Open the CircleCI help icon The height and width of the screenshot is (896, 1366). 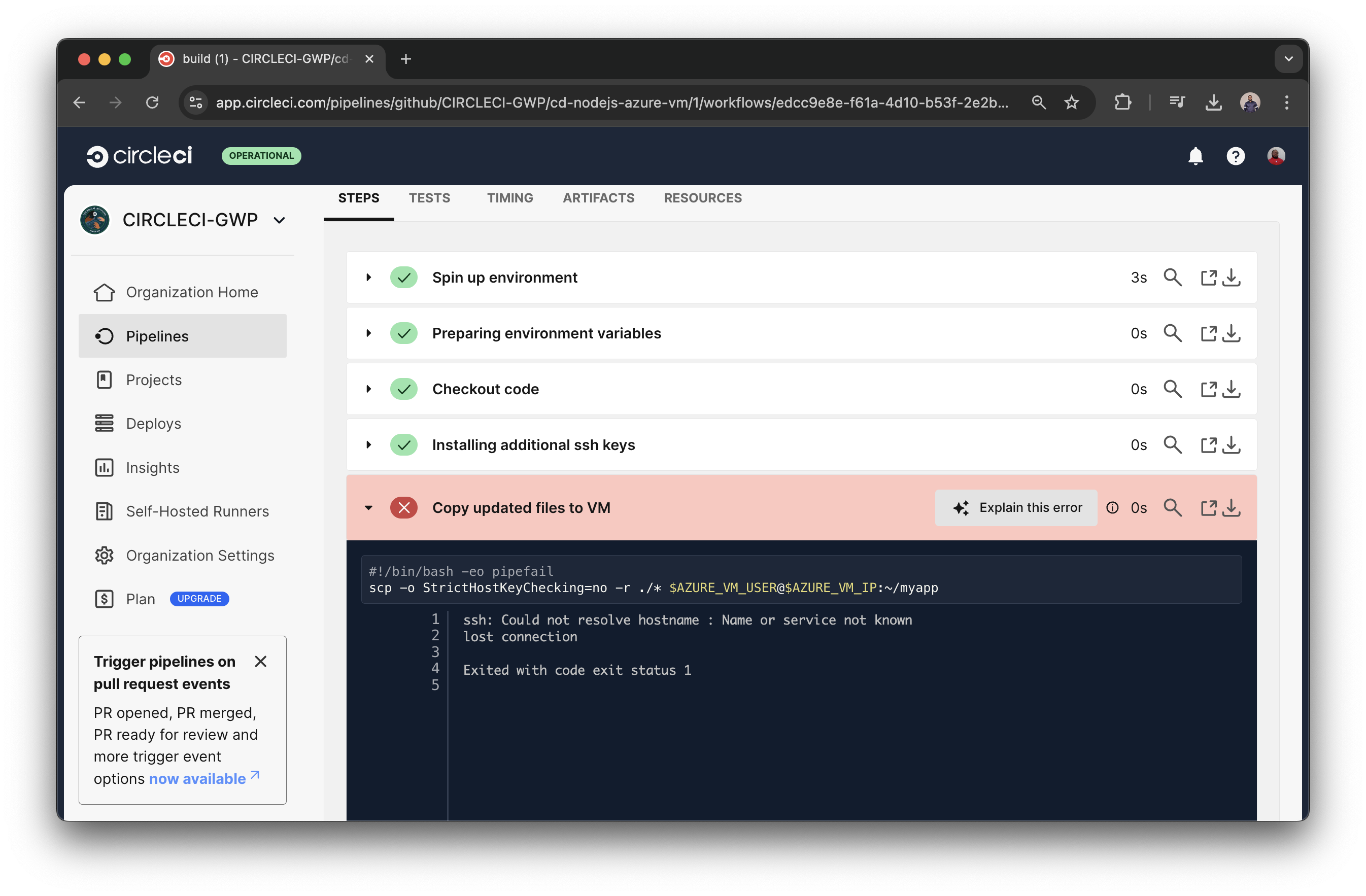click(1236, 156)
